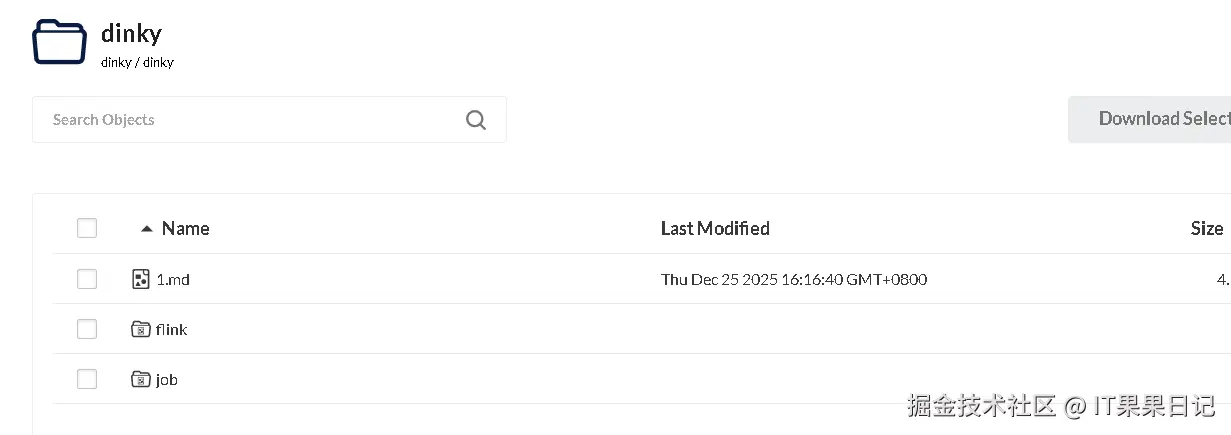Image resolution: width=1231 pixels, height=435 pixels.
Task: Toggle the select-all checkbox in header
Action: (x=87, y=228)
